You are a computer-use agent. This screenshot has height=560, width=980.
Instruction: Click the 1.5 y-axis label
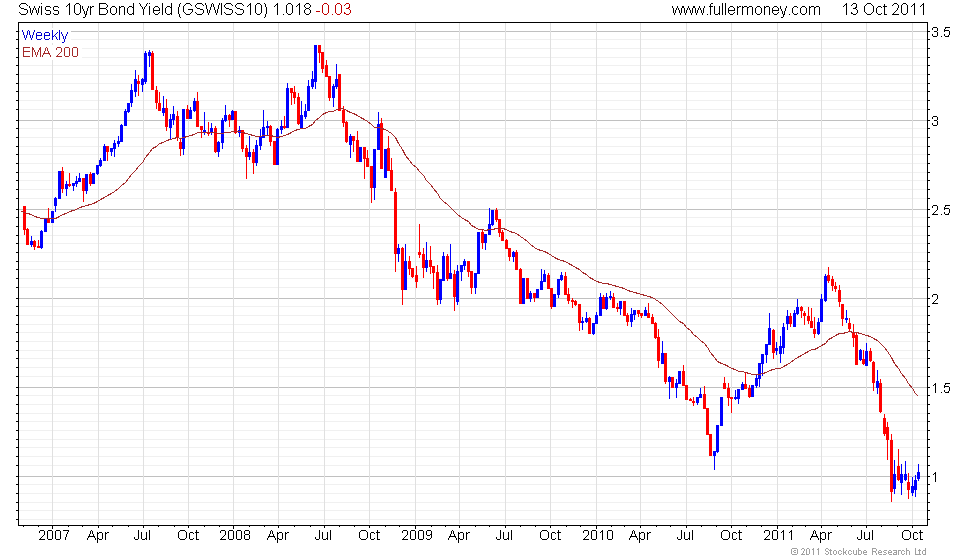pyautogui.click(x=941, y=388)
